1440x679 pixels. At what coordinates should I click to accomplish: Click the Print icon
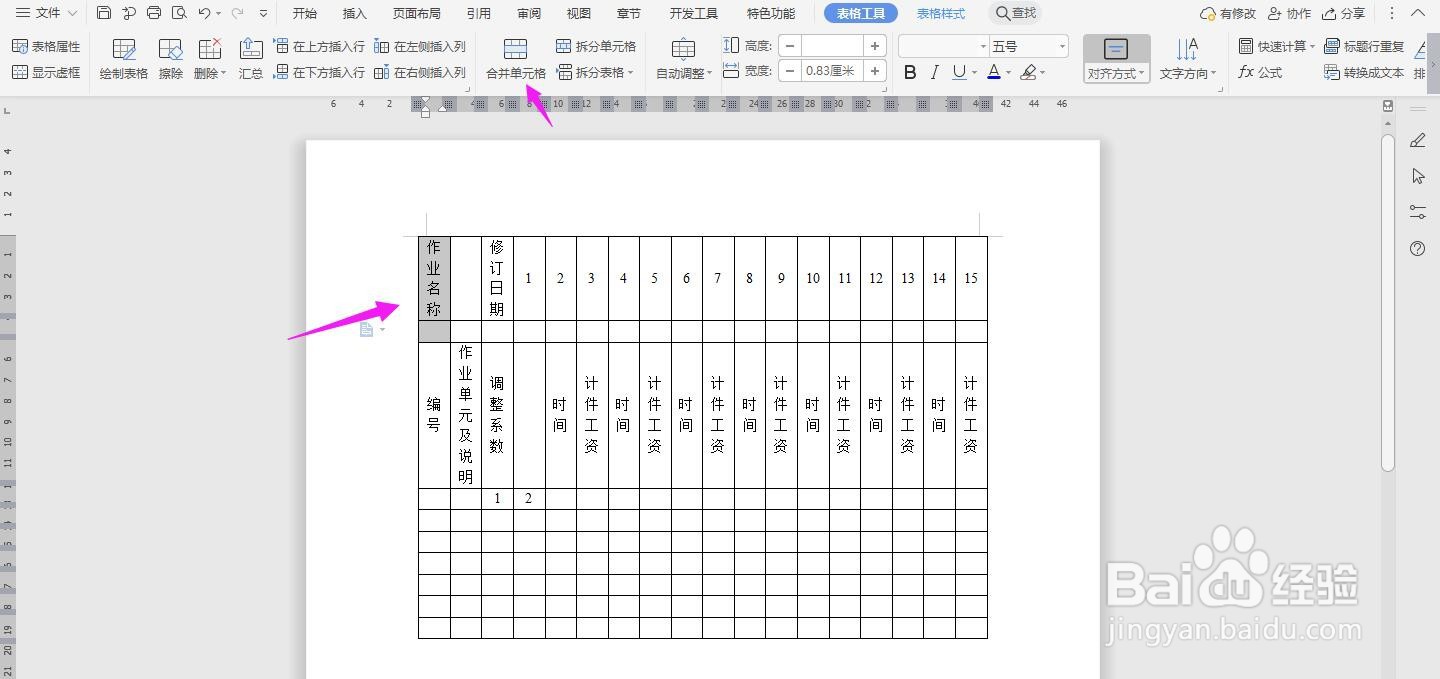154,13
